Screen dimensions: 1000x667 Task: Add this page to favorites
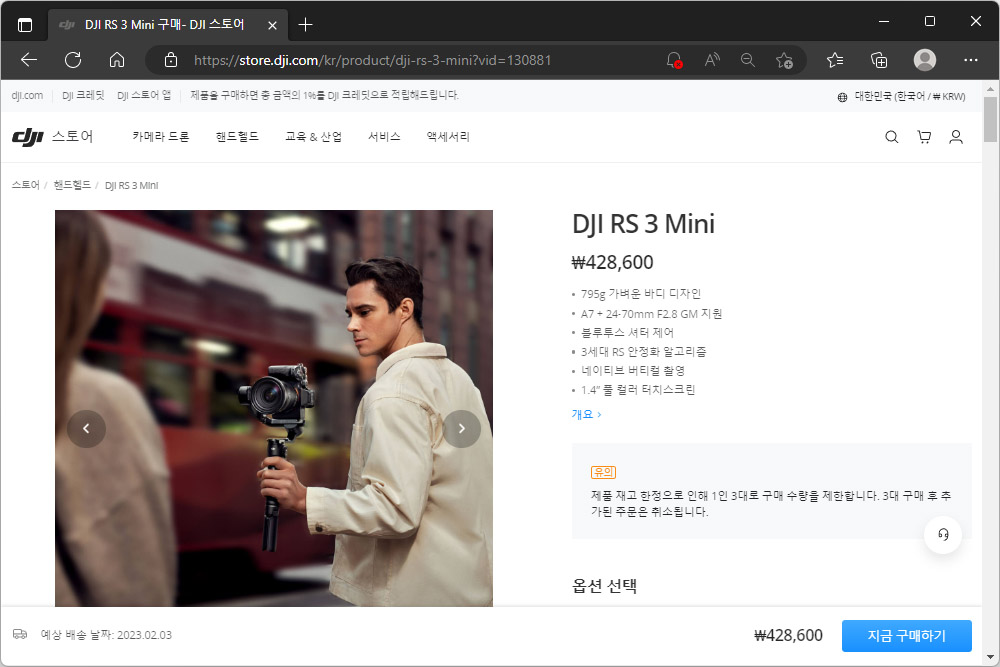784,60
